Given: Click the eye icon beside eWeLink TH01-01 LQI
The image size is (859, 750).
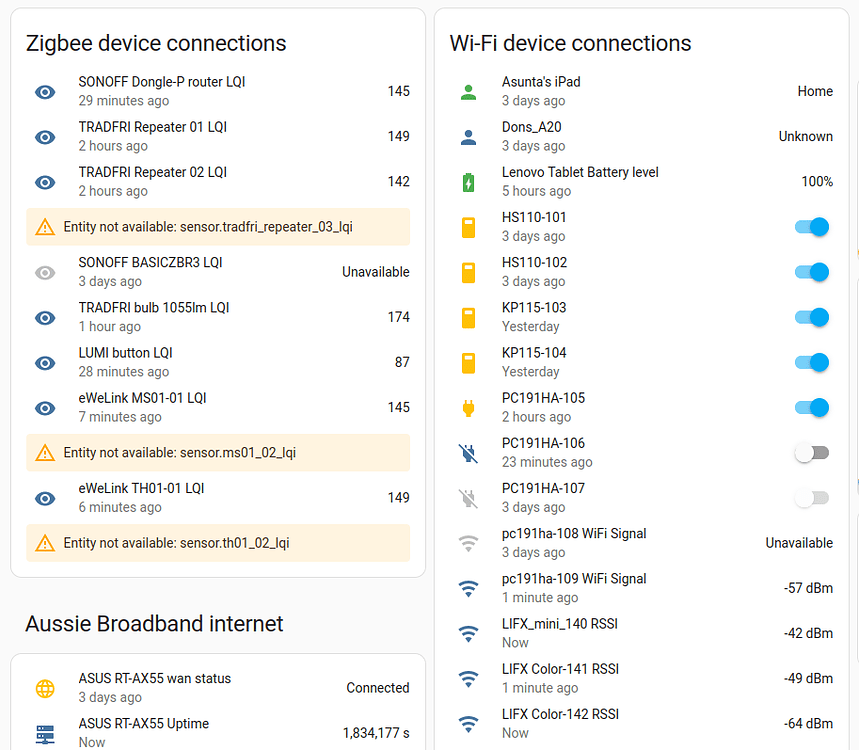Looking at the screenshot, I should click(45, 499).
